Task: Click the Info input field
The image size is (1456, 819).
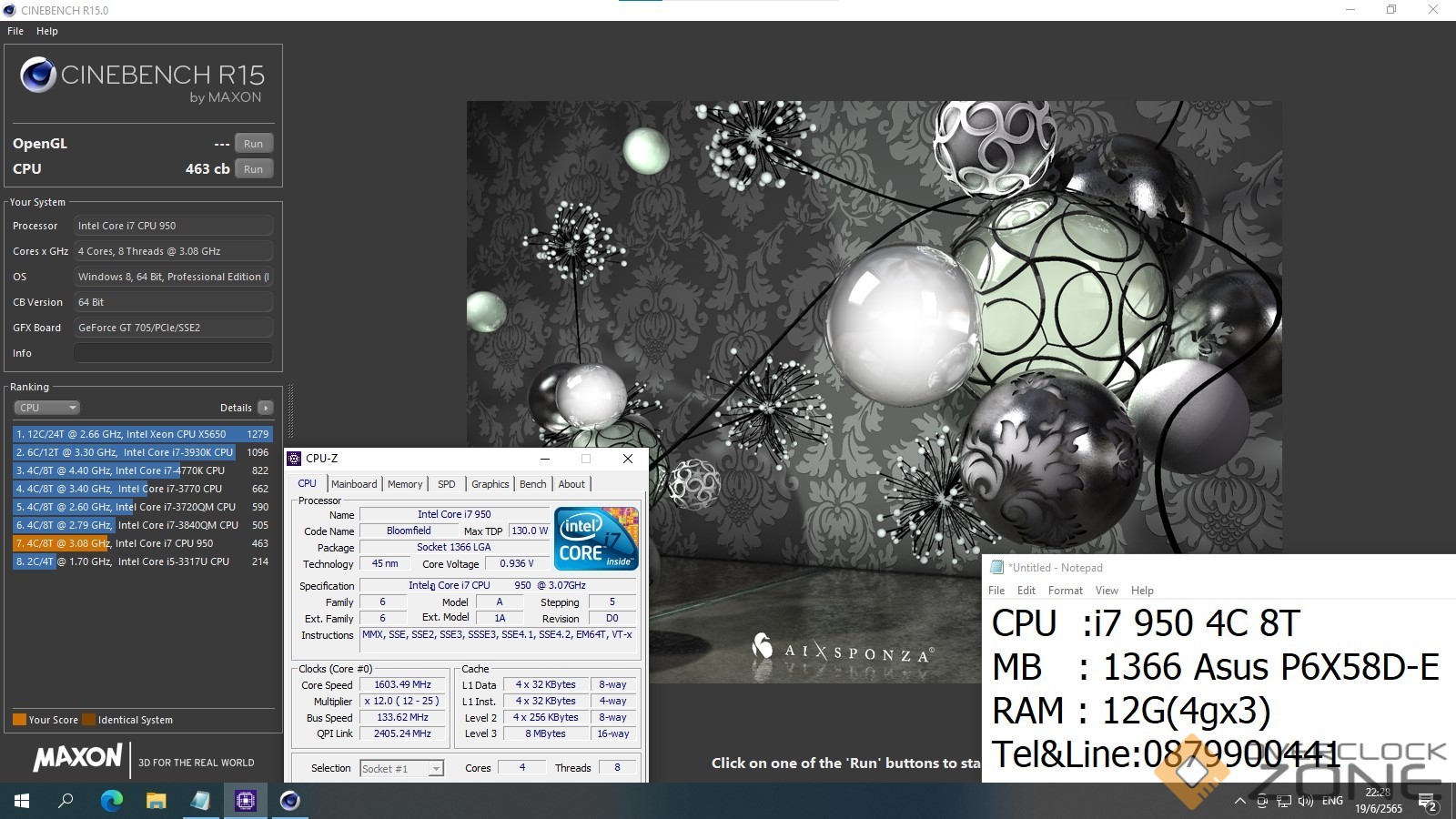Action: click(x=173, y=353)
